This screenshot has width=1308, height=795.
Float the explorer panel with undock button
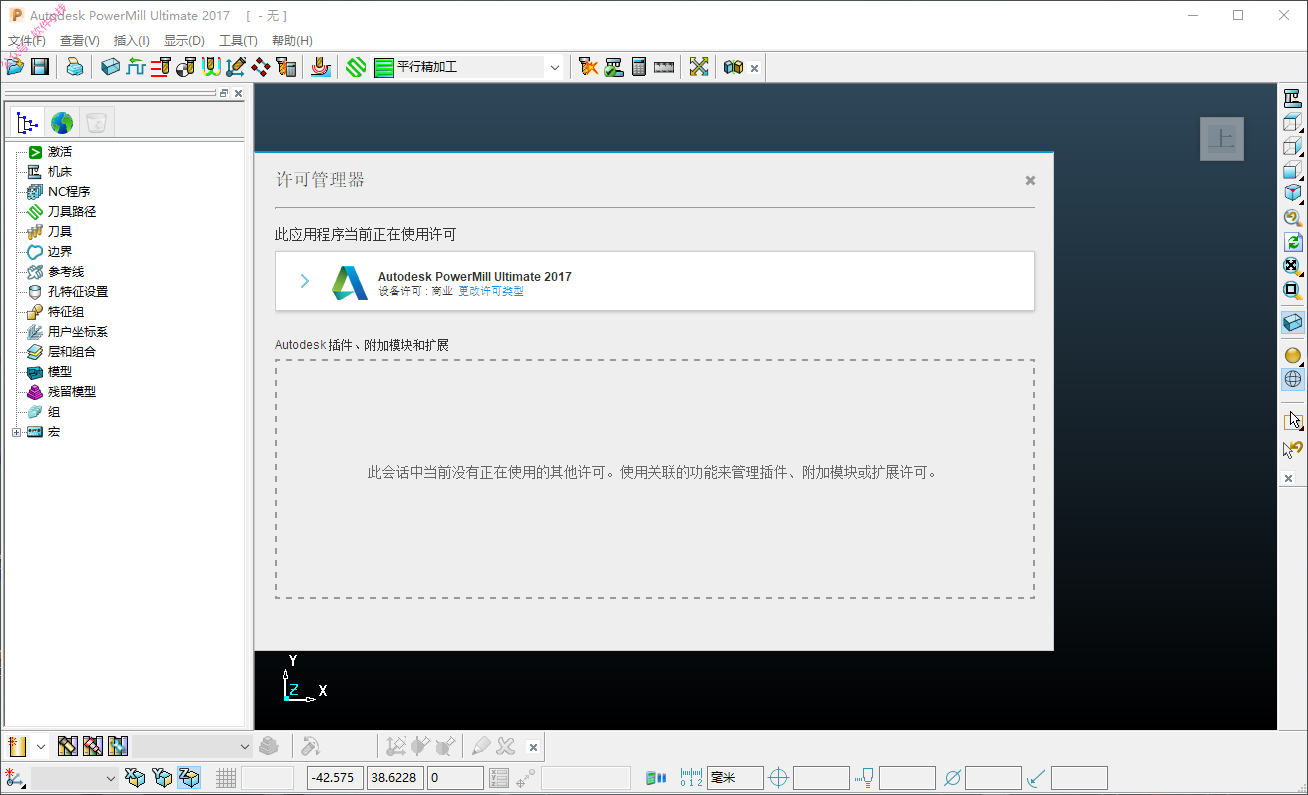coord(224,93)
